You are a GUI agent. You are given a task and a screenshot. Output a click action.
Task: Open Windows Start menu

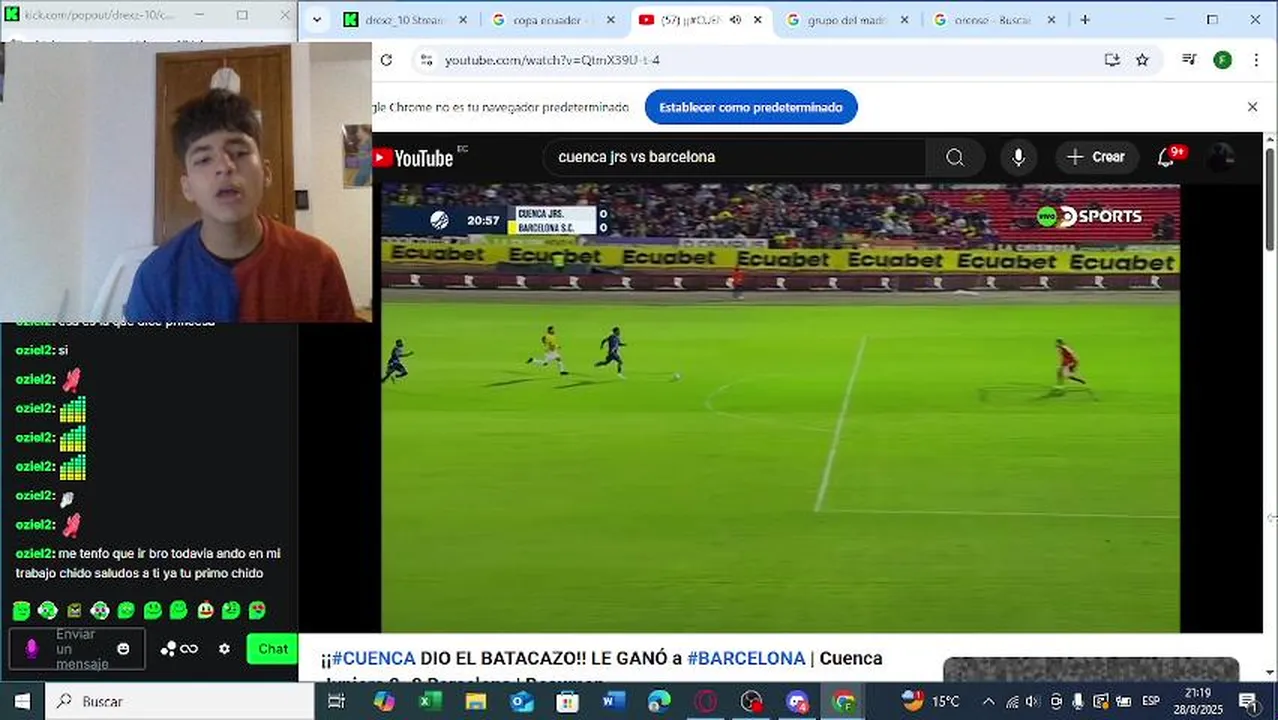click(22, 701)
